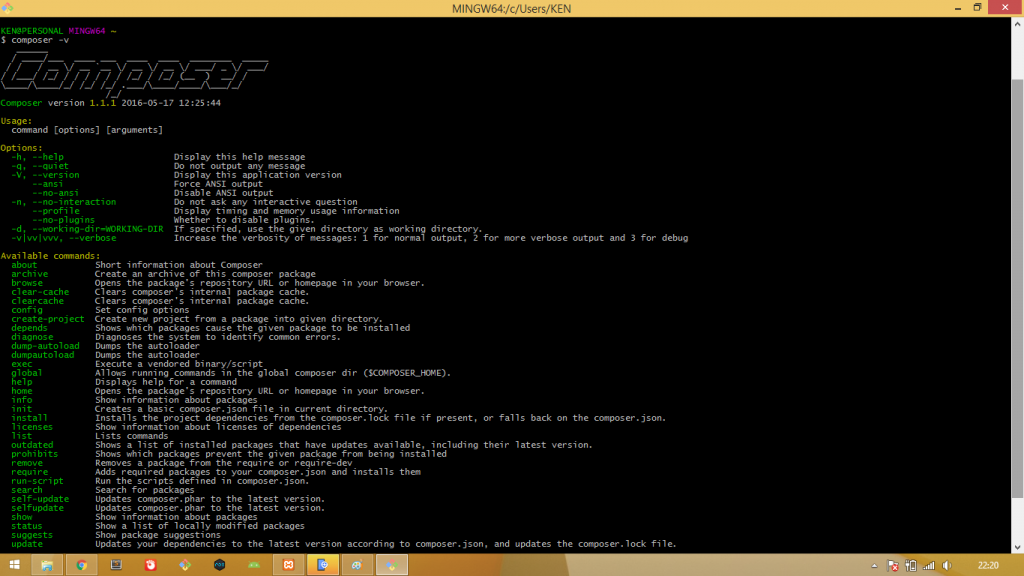This screenshot has width=1024, height=576.
Task: Click the typed command "composer -v"
Action: [x=40, y=40]
